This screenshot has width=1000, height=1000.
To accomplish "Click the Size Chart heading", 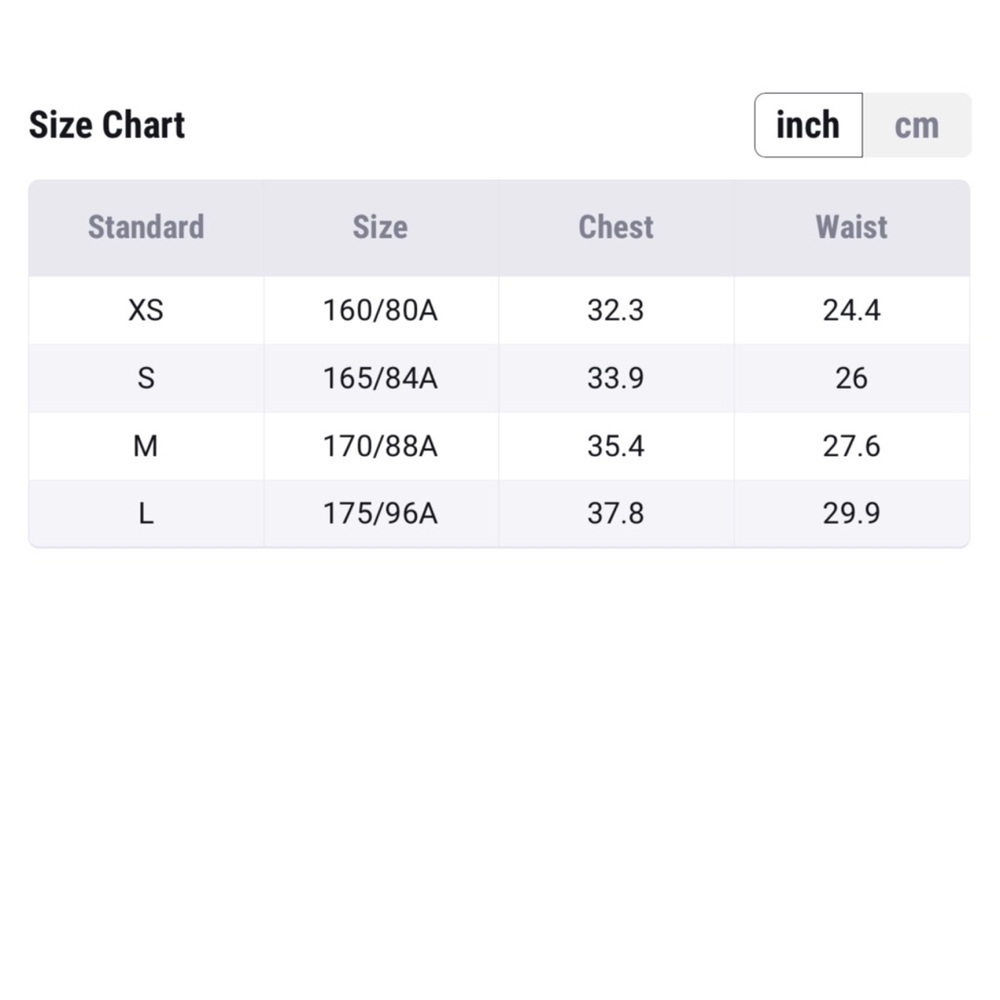I will coord(107,124).
